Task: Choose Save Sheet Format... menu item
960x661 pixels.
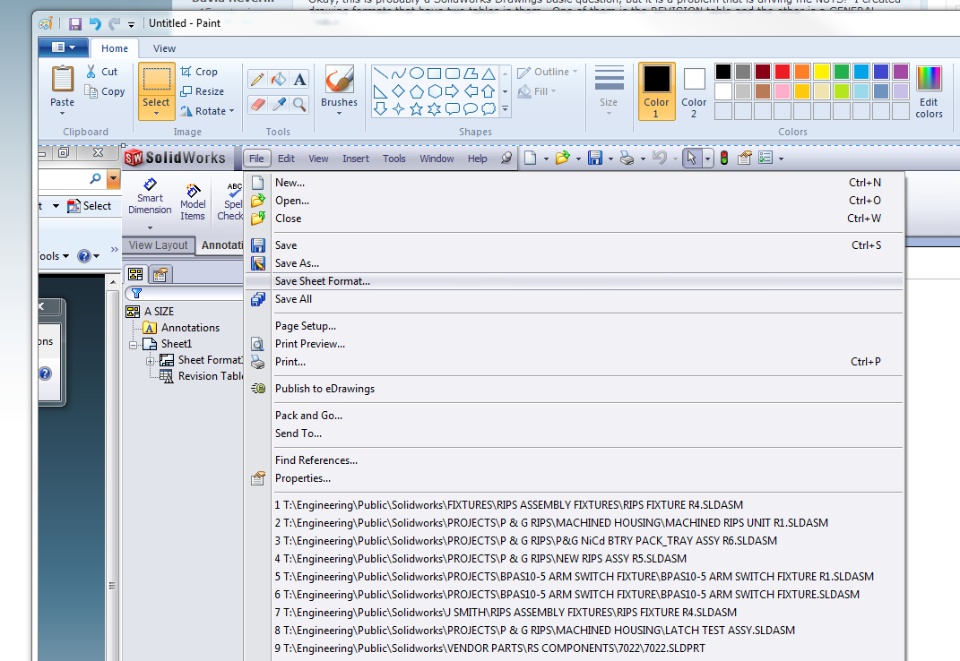Action: [574, 281]
